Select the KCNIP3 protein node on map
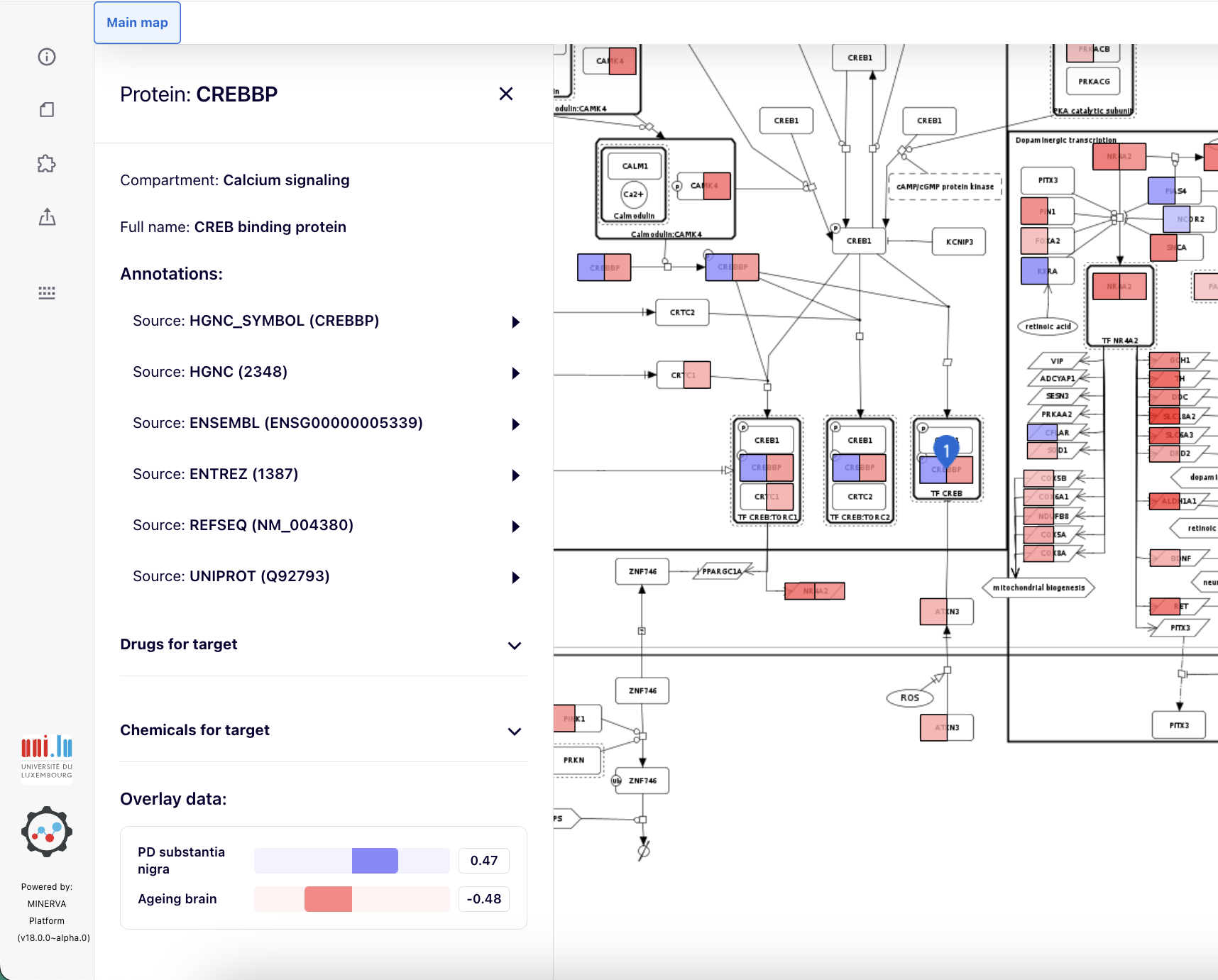The height and width of the screenshot is (980, 1218). (x=959, y=242)
